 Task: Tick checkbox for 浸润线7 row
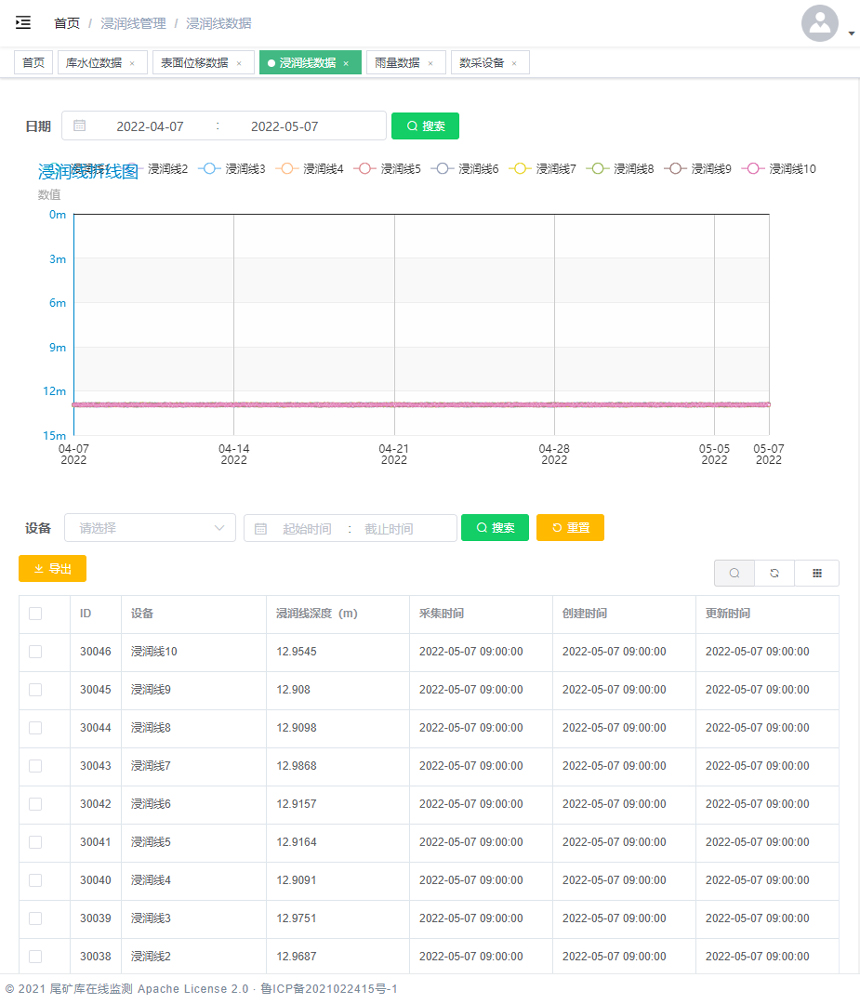(x=36, y=766)
